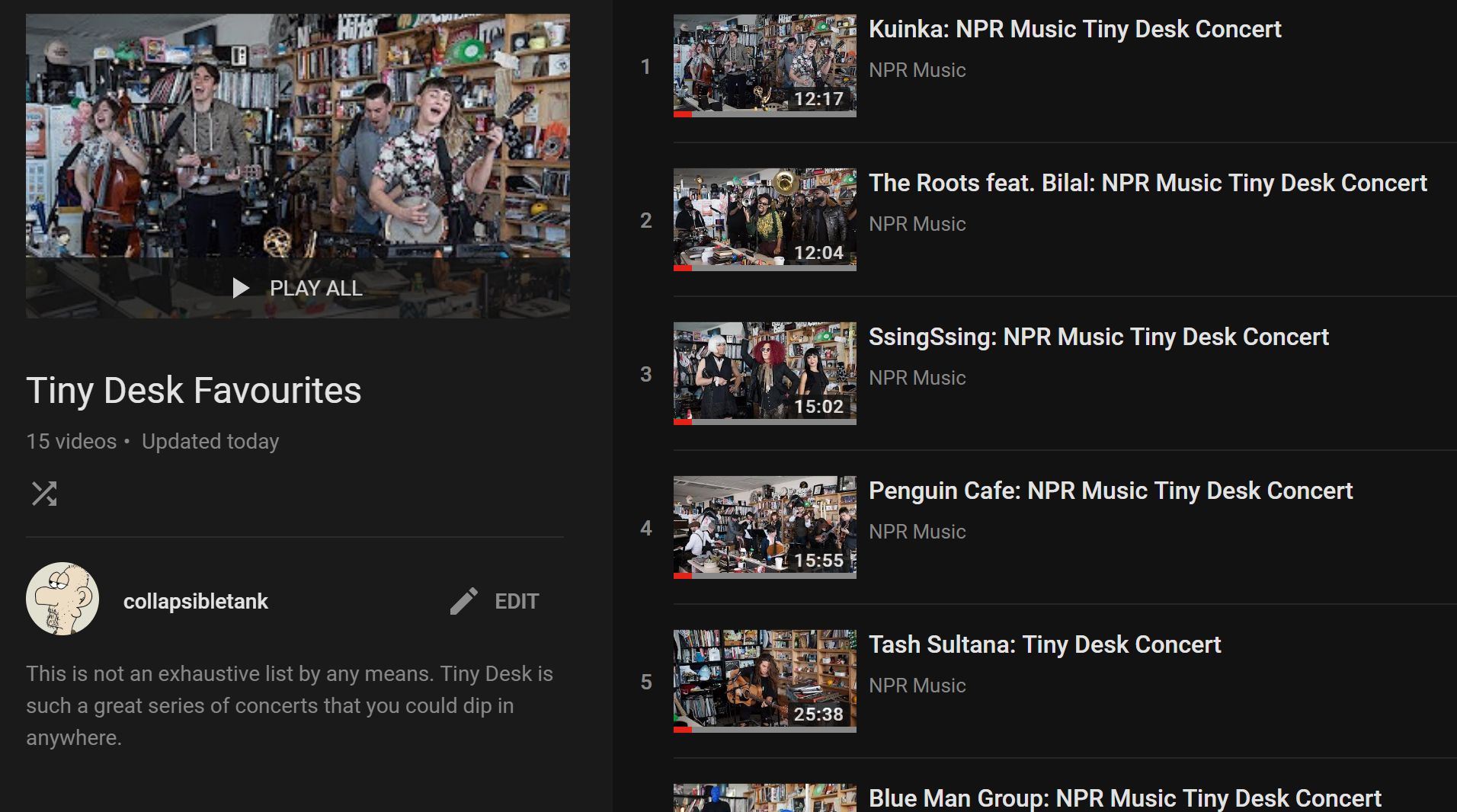The width and height of the screenshot is (1457, 812).
Task: Open The Roots feat. Bilal video title
Action: coord(1148,183)
